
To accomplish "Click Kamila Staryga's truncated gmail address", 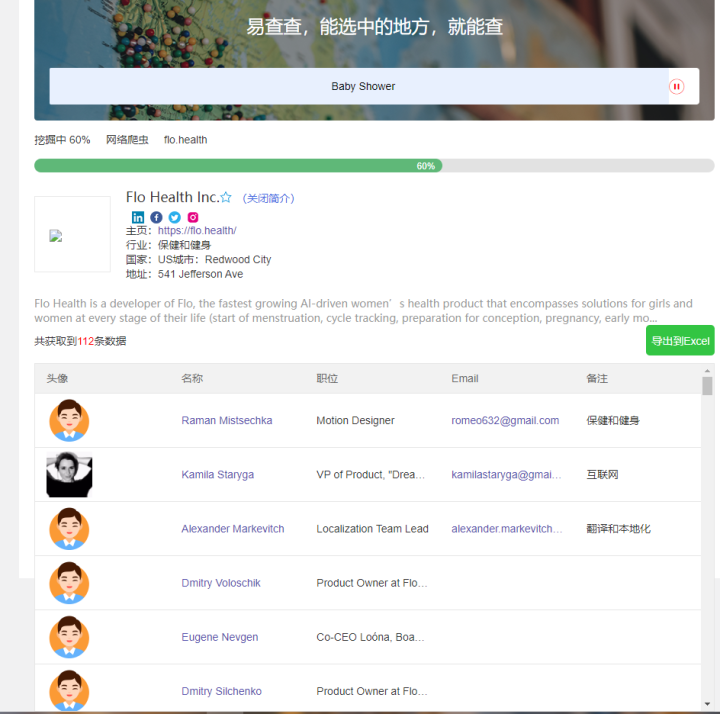I will (506, 475).
